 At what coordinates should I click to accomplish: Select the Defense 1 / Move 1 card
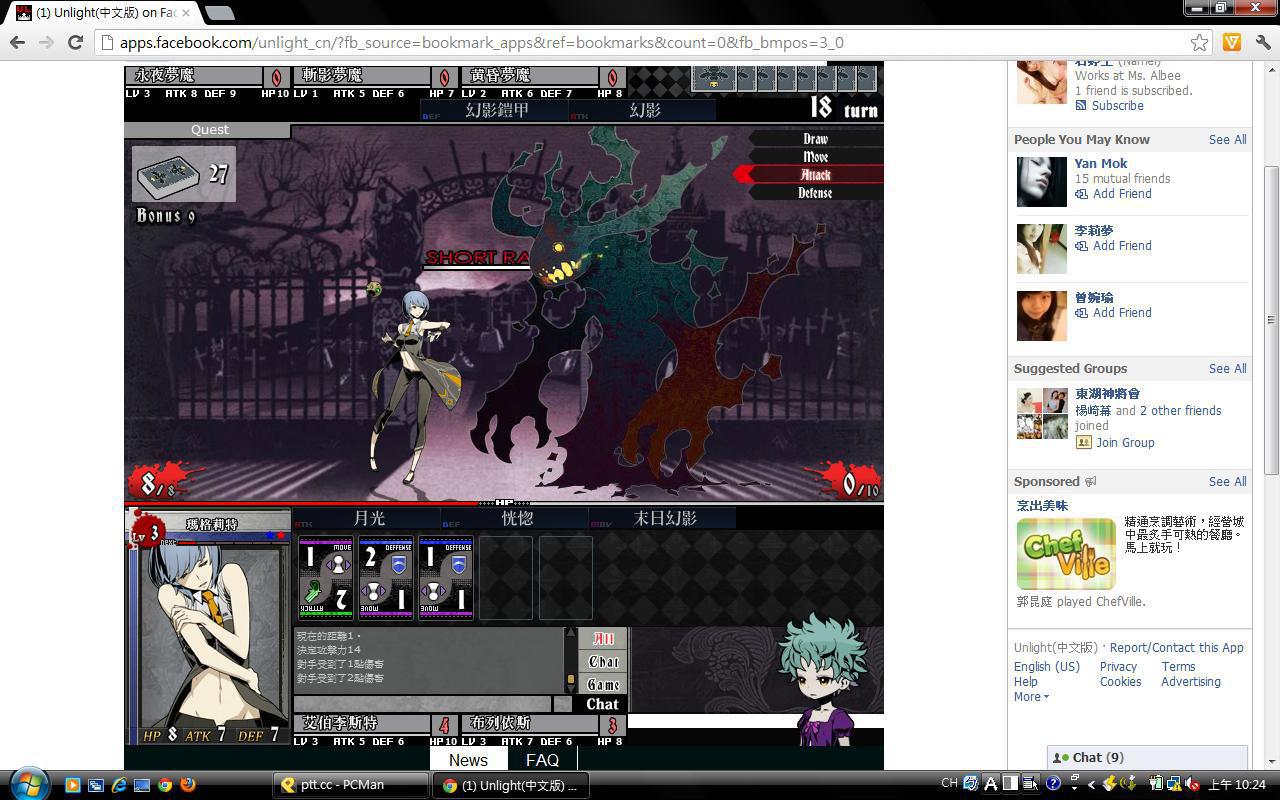coord(446,578)
